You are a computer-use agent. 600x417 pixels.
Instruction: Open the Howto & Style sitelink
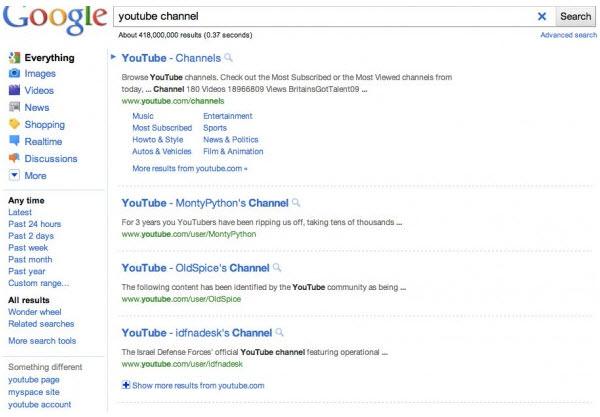pos(158,140)
